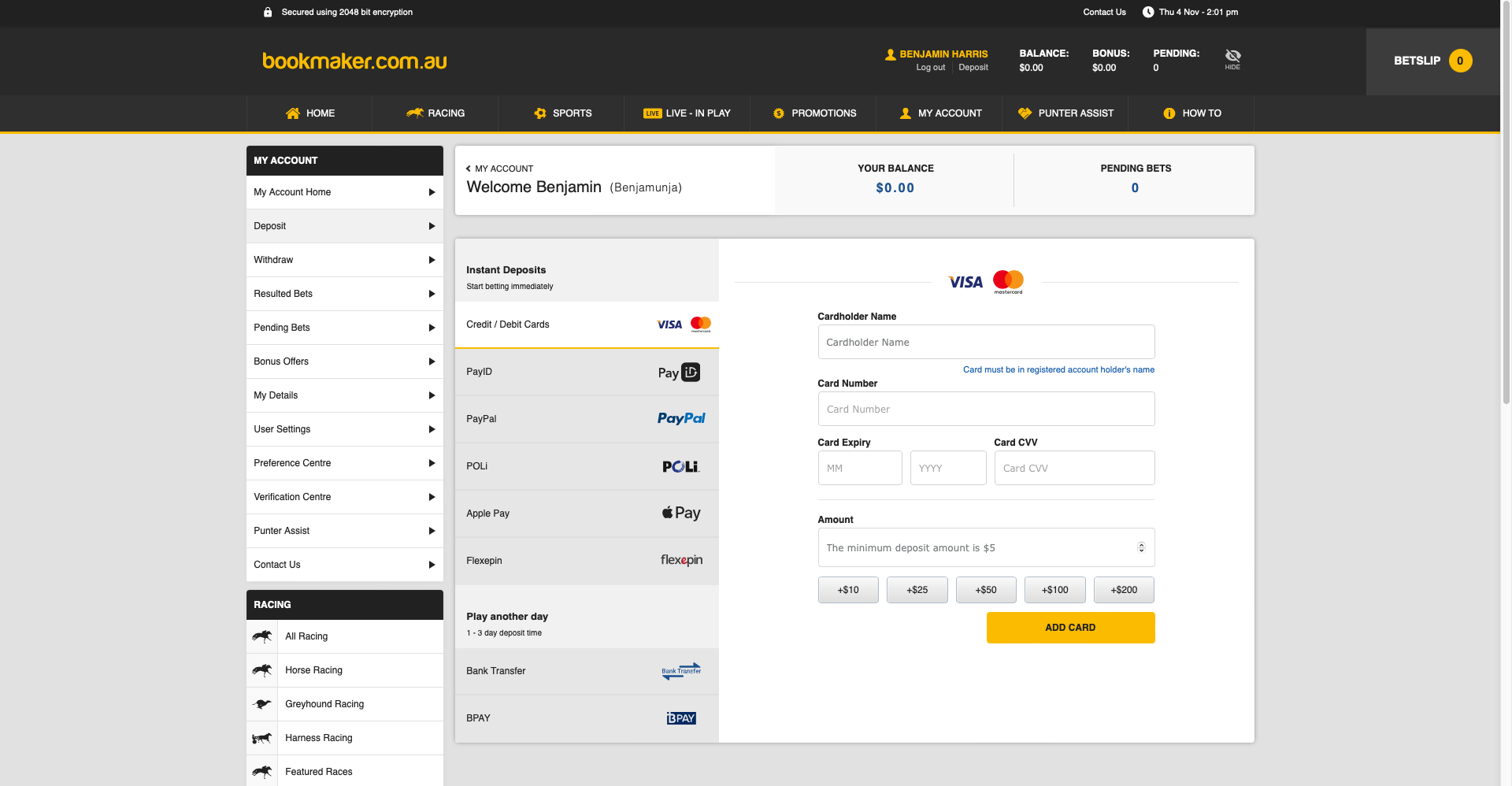Add +$100 to deposit amount

click(1055, 590)
